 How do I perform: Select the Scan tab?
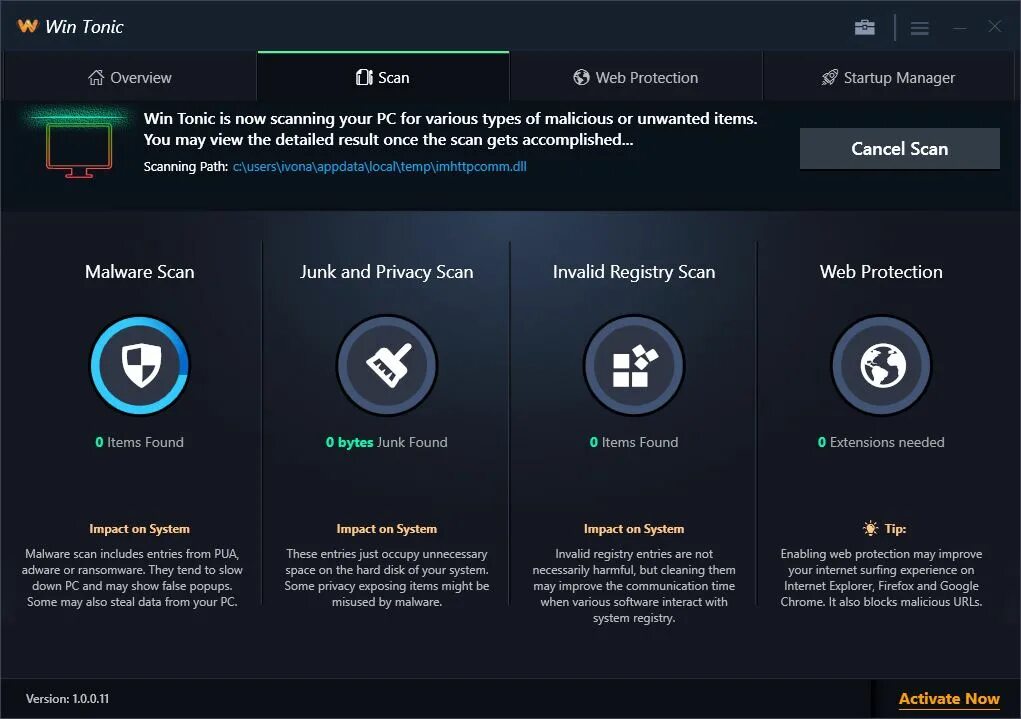[383, 78]
